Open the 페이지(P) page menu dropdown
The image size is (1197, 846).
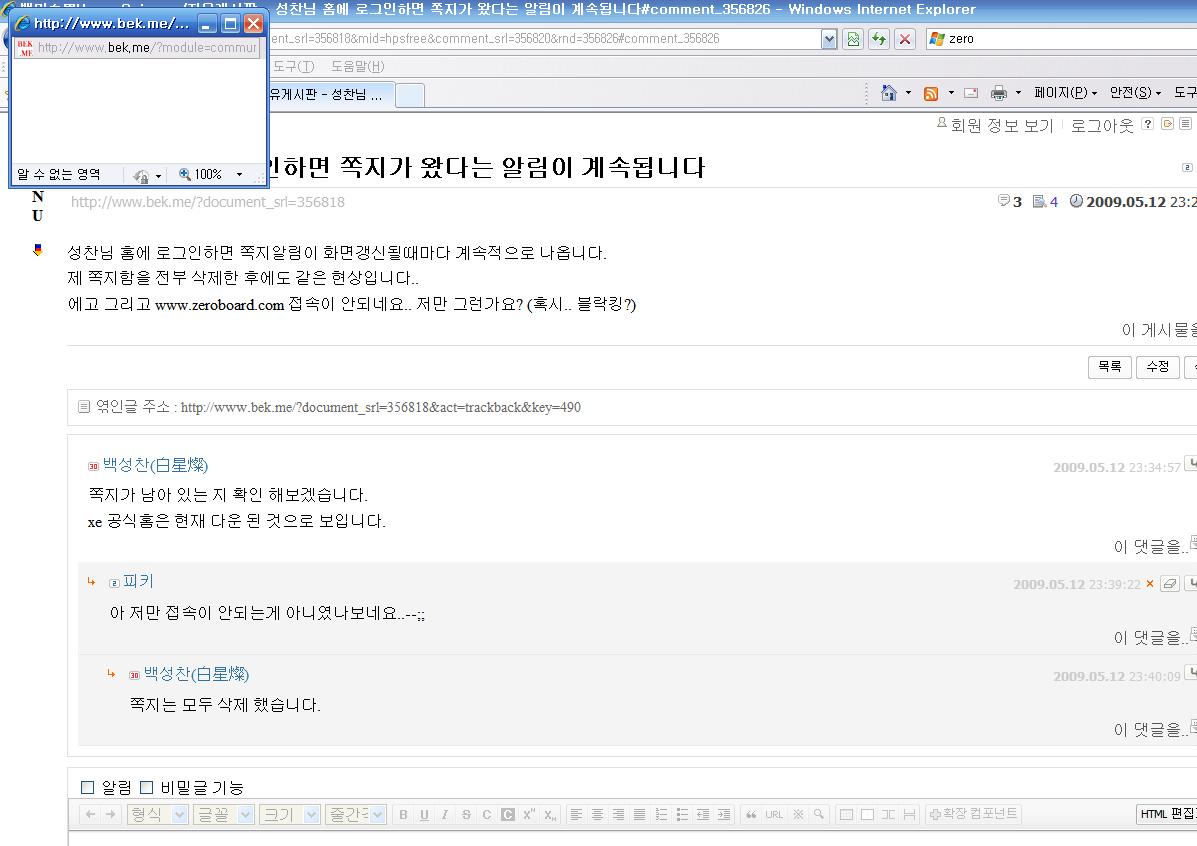(x=1066, y=93)
